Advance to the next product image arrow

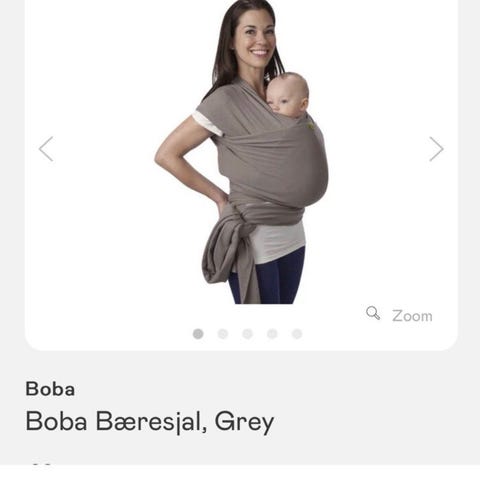click(436, 149)
